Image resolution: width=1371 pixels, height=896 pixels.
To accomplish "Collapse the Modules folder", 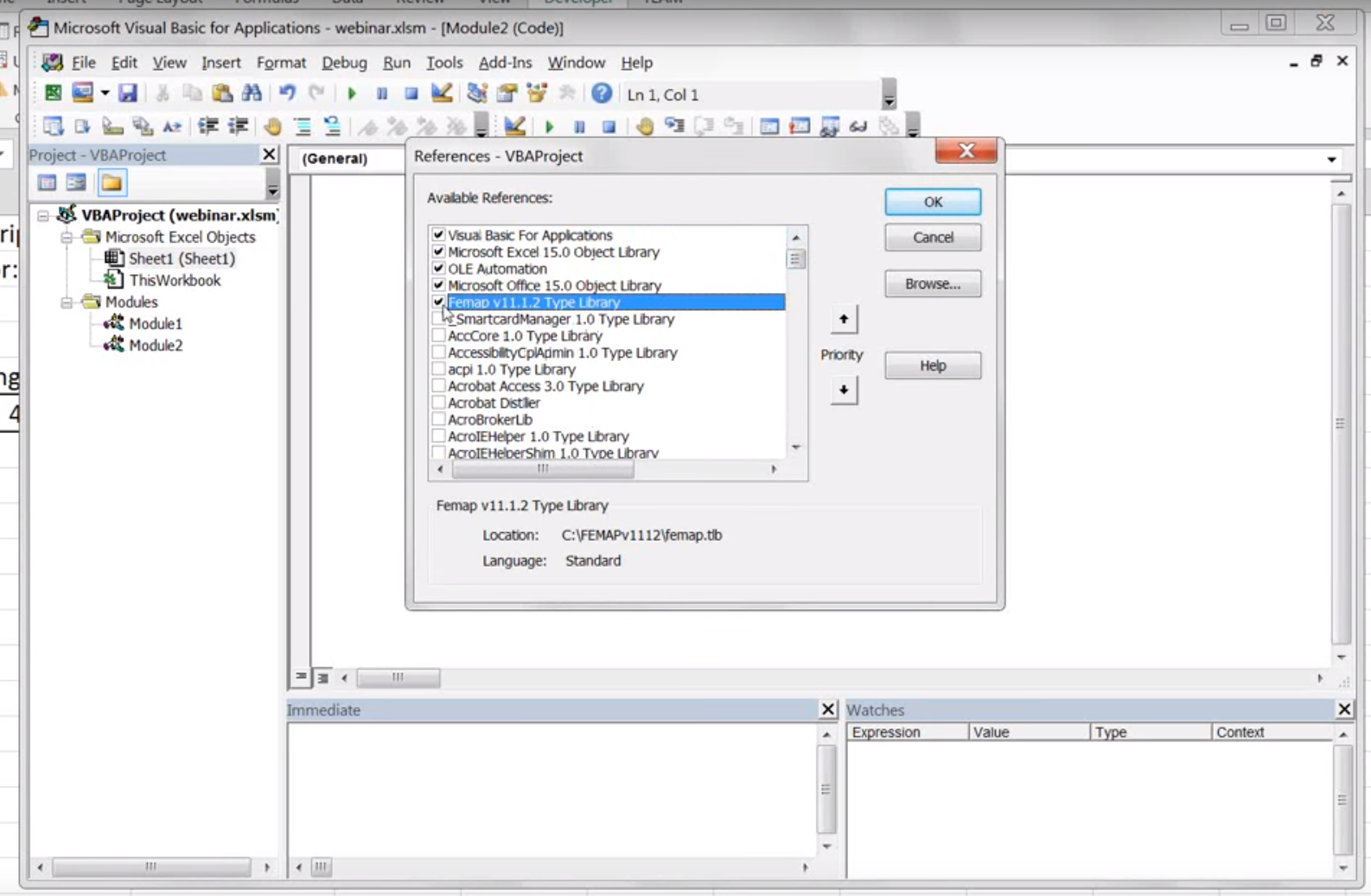I will [67, 302].
